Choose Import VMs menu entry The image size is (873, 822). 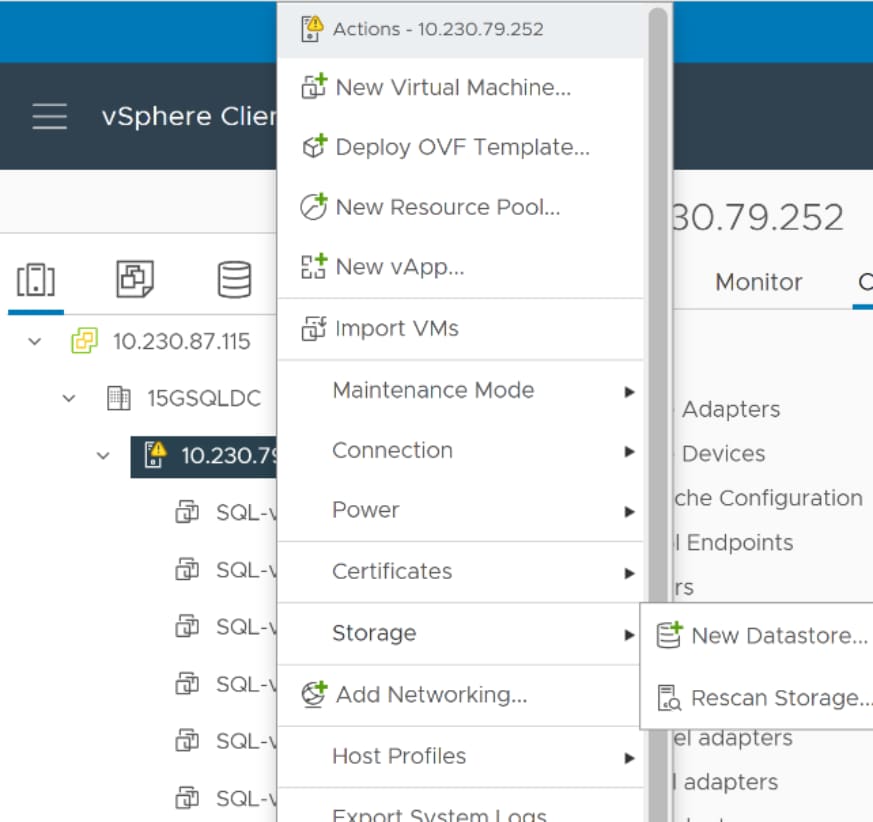tap(460, 329)
